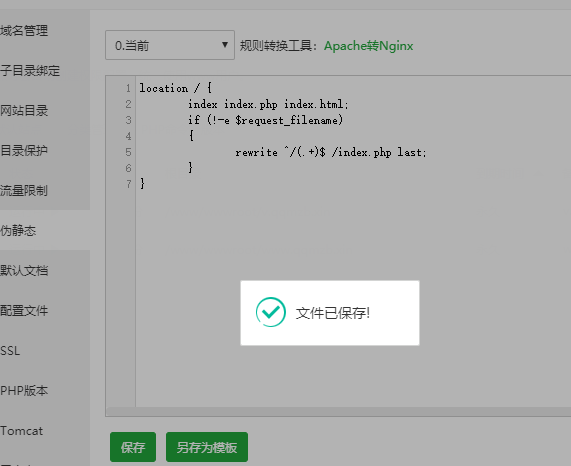This screenshot has width=571, height=466.
Task: Select the Tomcat tab
Action: pyautogui.click(x=21, y=431)
